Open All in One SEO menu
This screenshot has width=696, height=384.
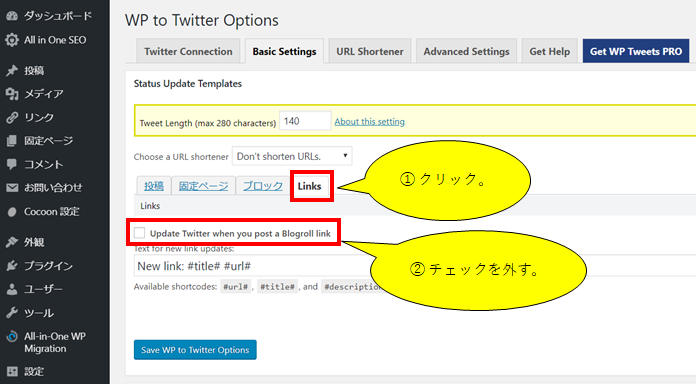point(55,40)
